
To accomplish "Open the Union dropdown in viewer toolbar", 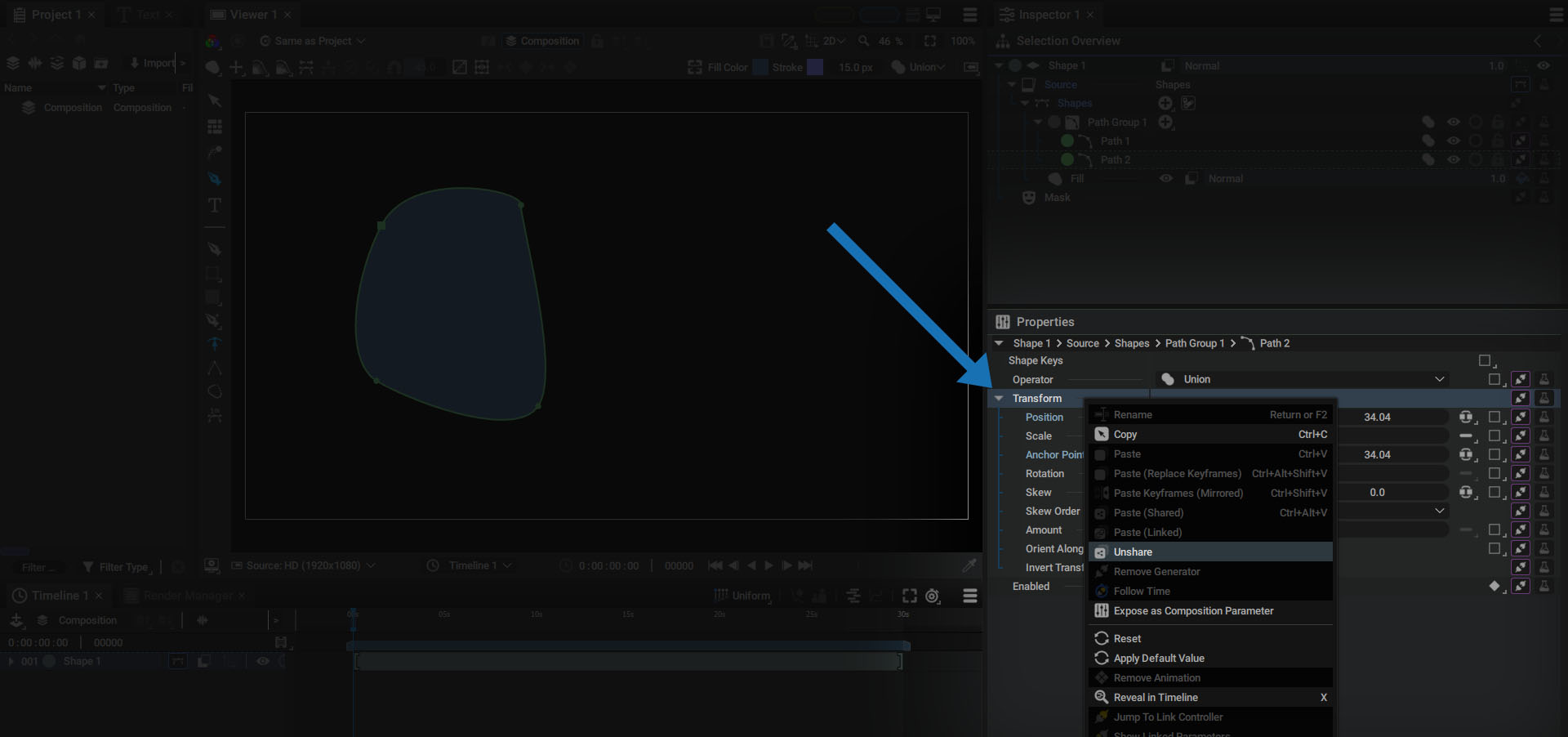I will click(x=919, y=67).
